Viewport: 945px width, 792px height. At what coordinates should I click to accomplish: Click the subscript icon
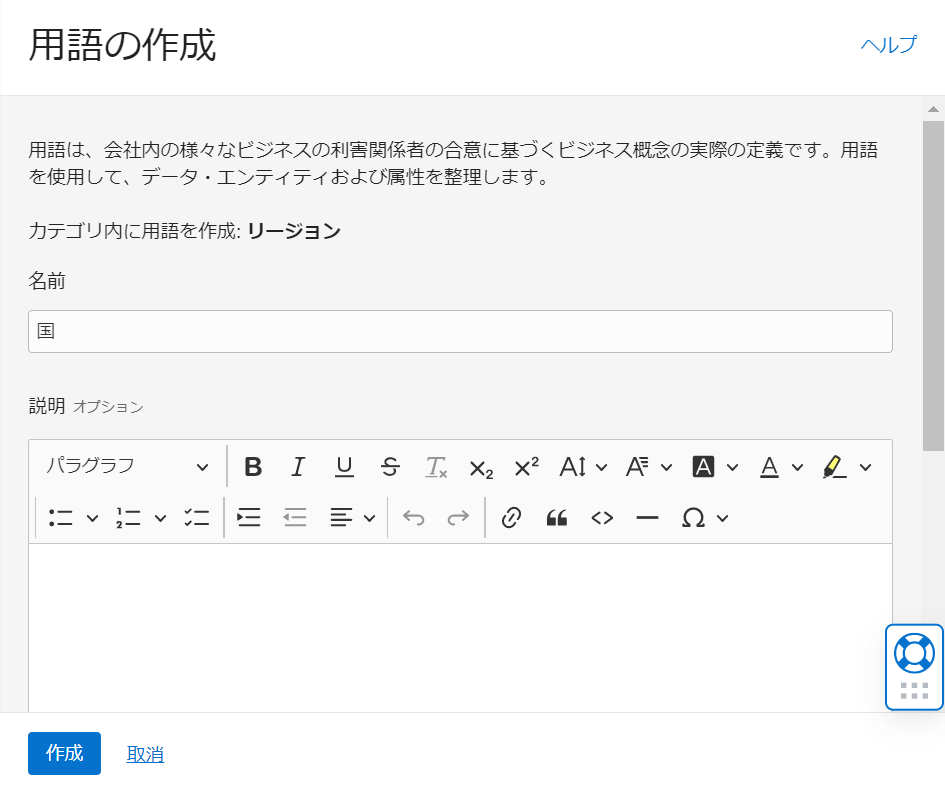click(x=481, y=467)
